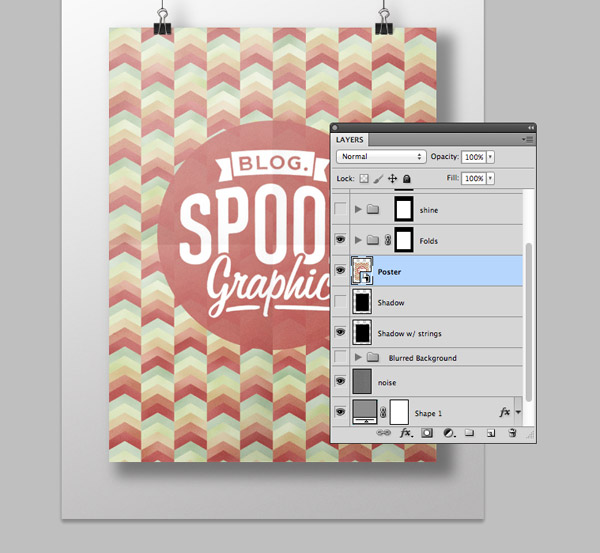Click the Blurred Background group folder icon
600x553 pixels.
(373, 357)
